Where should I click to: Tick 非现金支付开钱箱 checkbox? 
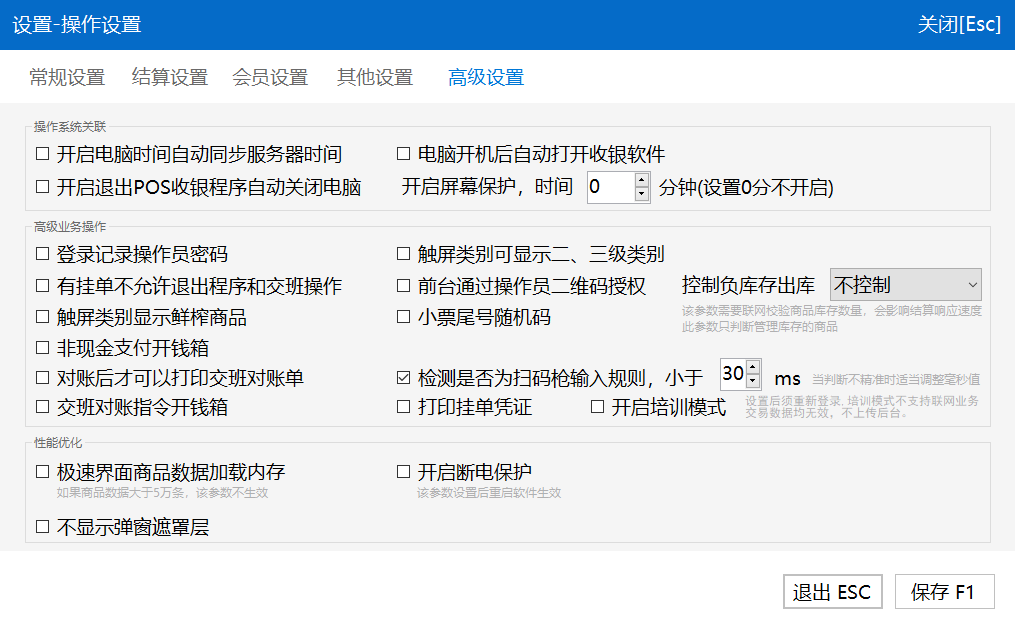click(x=43, y=348)
